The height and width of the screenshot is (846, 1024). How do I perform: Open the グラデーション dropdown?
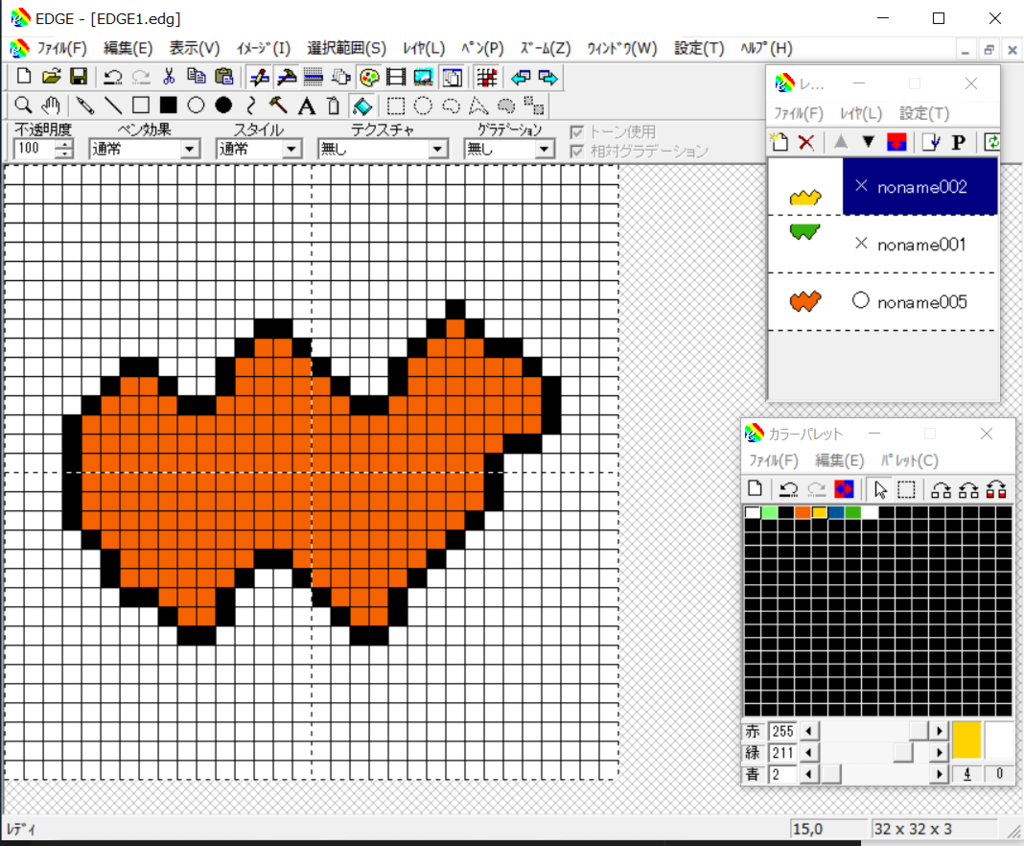pyautogui.click(x=544, y=149)
